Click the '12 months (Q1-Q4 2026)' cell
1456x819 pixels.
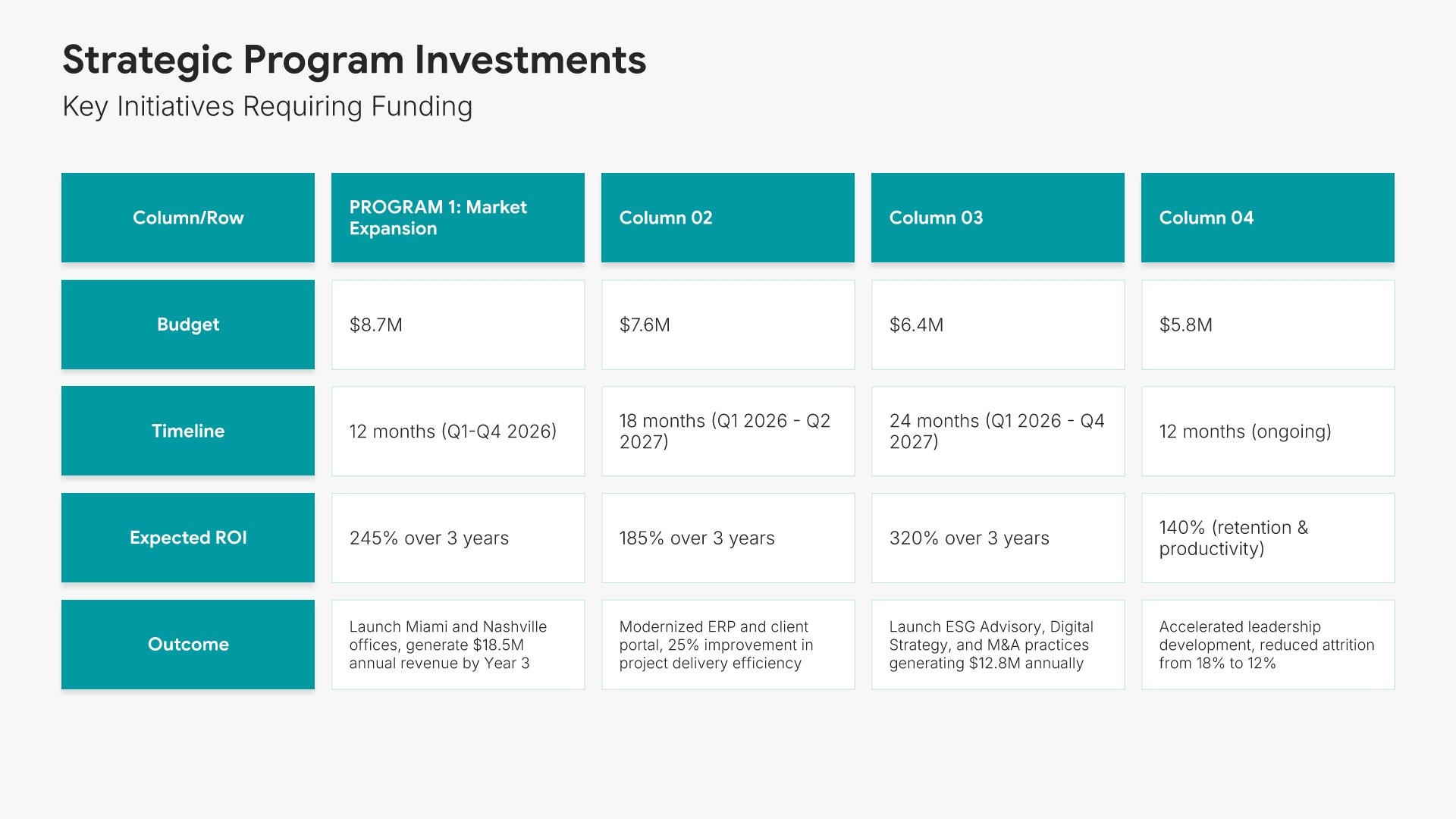[x=457, y=431]
